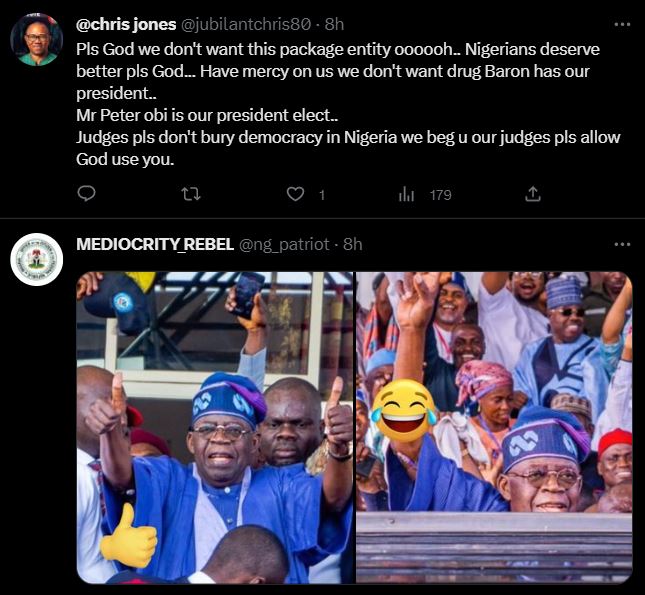Share the chris jones tweet
Screen dimensions: 645x595
click(x=533, y=194)
